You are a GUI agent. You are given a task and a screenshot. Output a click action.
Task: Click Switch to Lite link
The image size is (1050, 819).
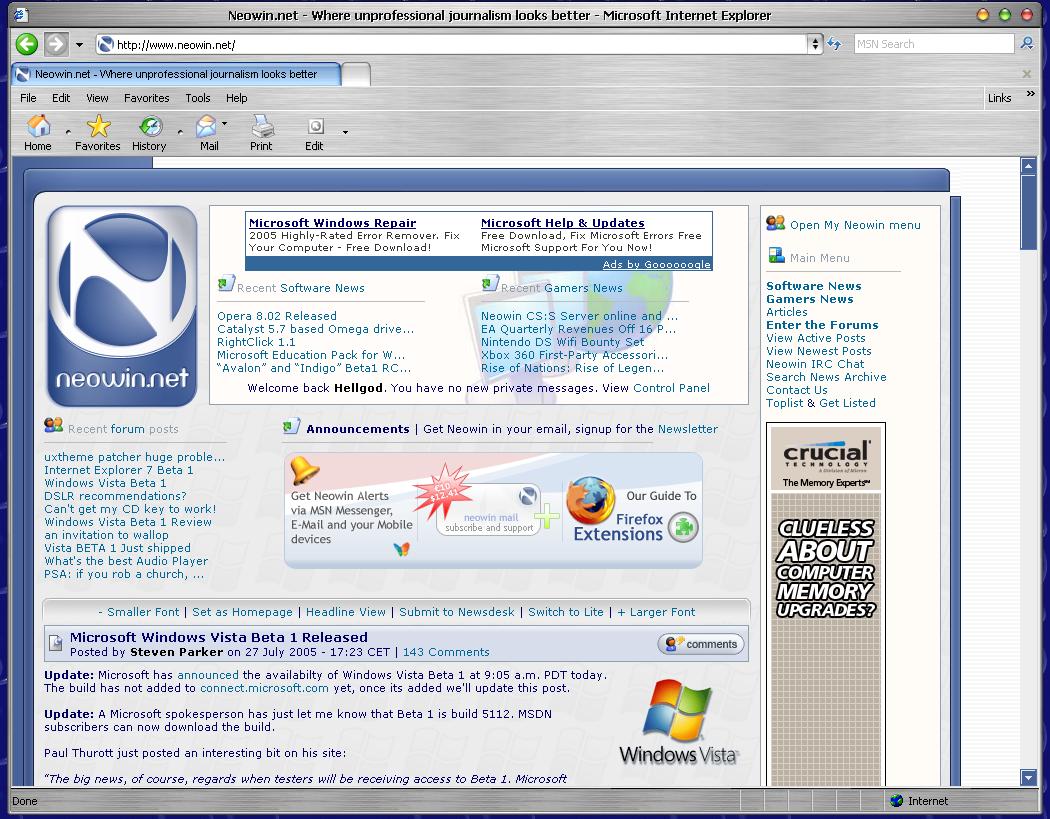566,612
